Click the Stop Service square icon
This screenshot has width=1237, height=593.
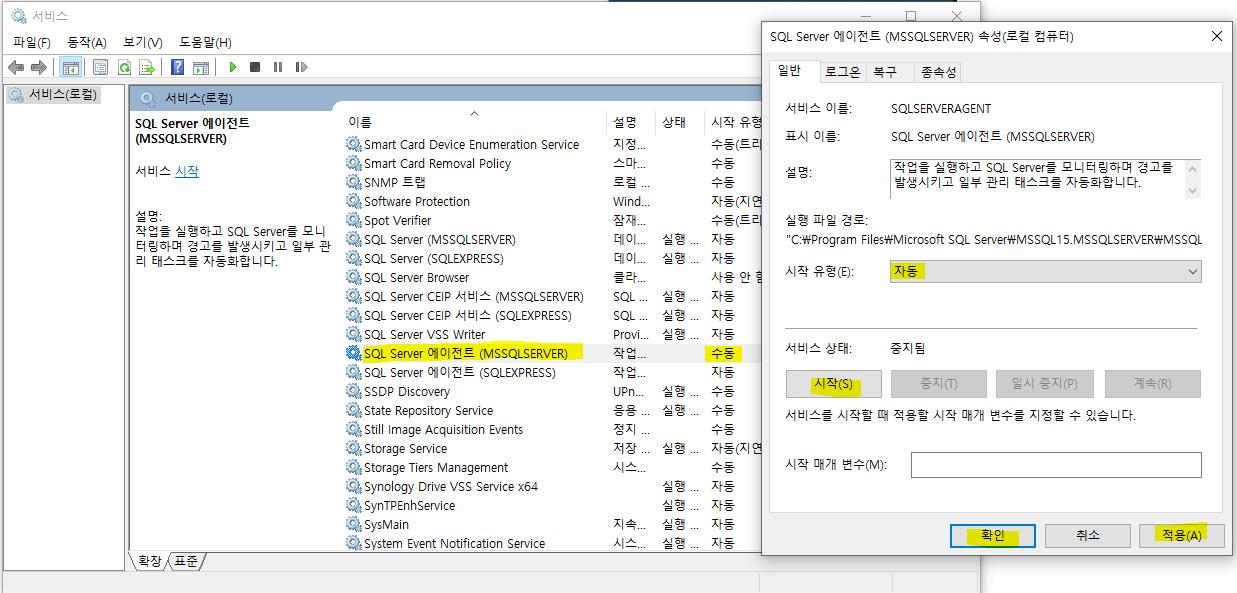click(255, 67)
